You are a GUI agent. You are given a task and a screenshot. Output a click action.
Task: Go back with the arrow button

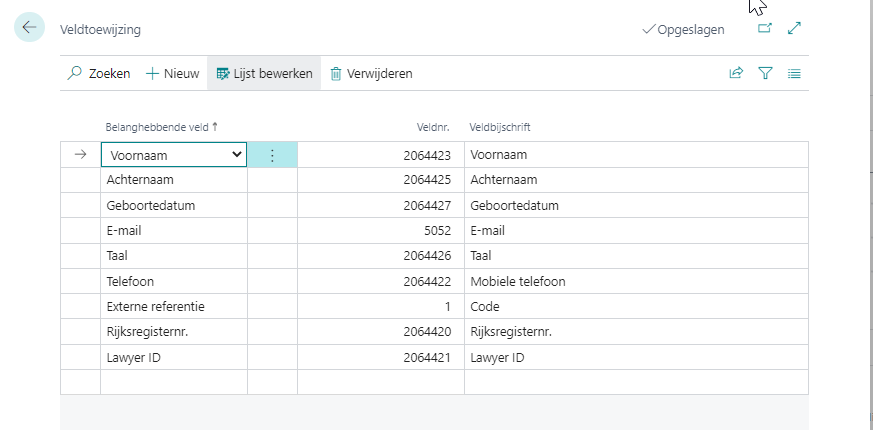tap(29, 27)
